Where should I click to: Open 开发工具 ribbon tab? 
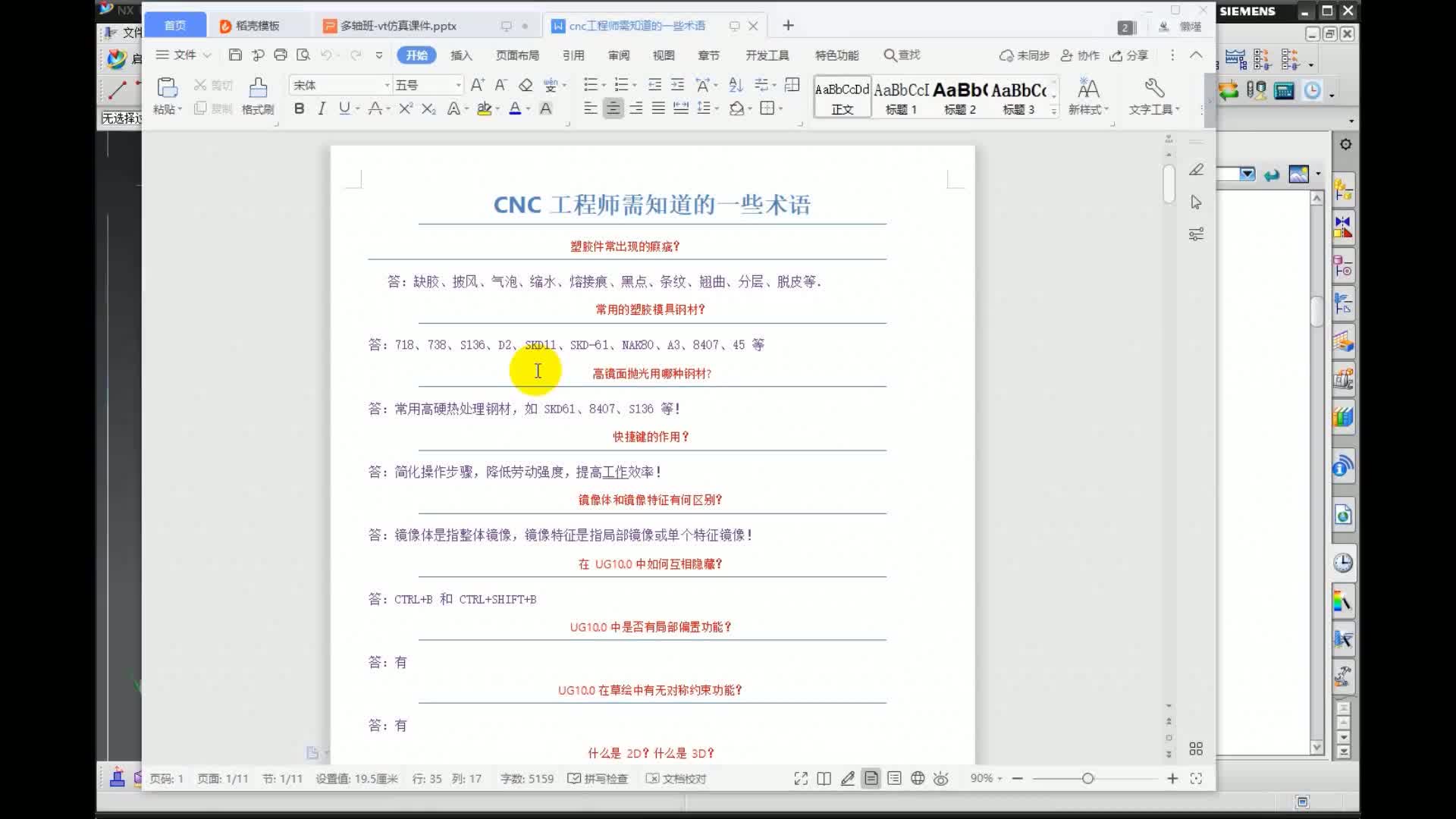(767, 55)
